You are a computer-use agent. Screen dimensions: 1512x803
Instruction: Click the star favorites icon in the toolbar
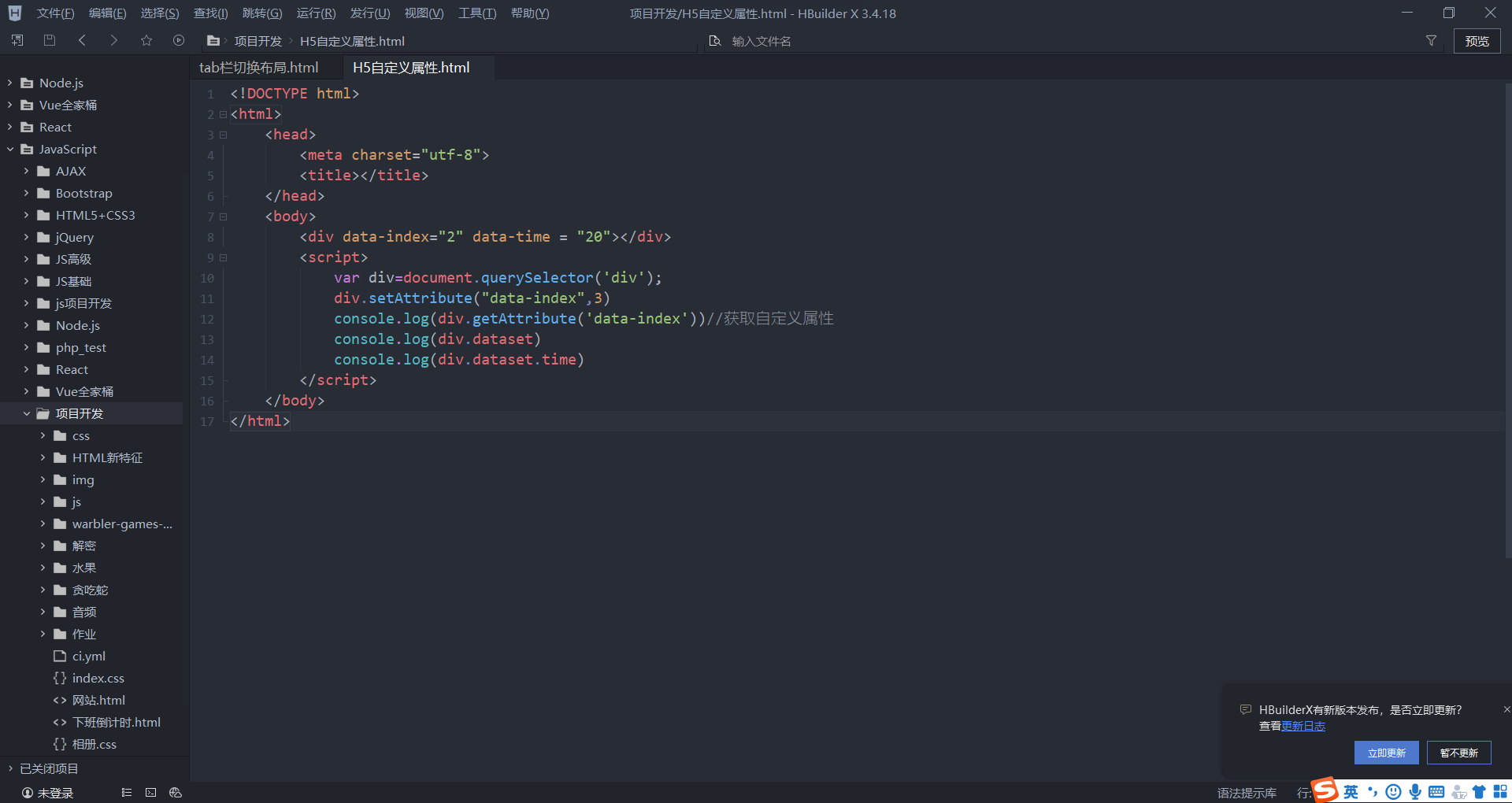coord(146,40)
